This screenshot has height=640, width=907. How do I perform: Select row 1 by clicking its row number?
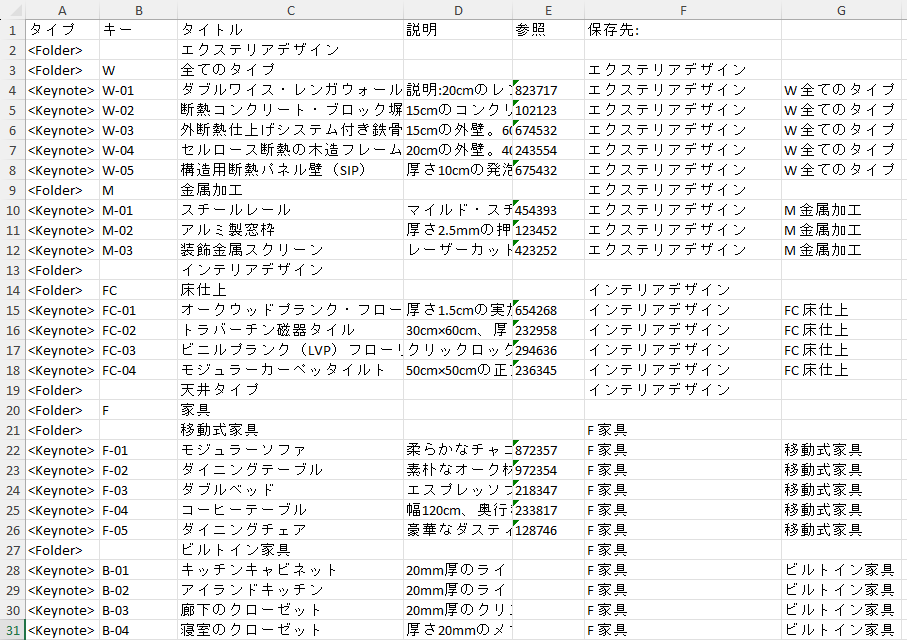(x=12, y=30)
